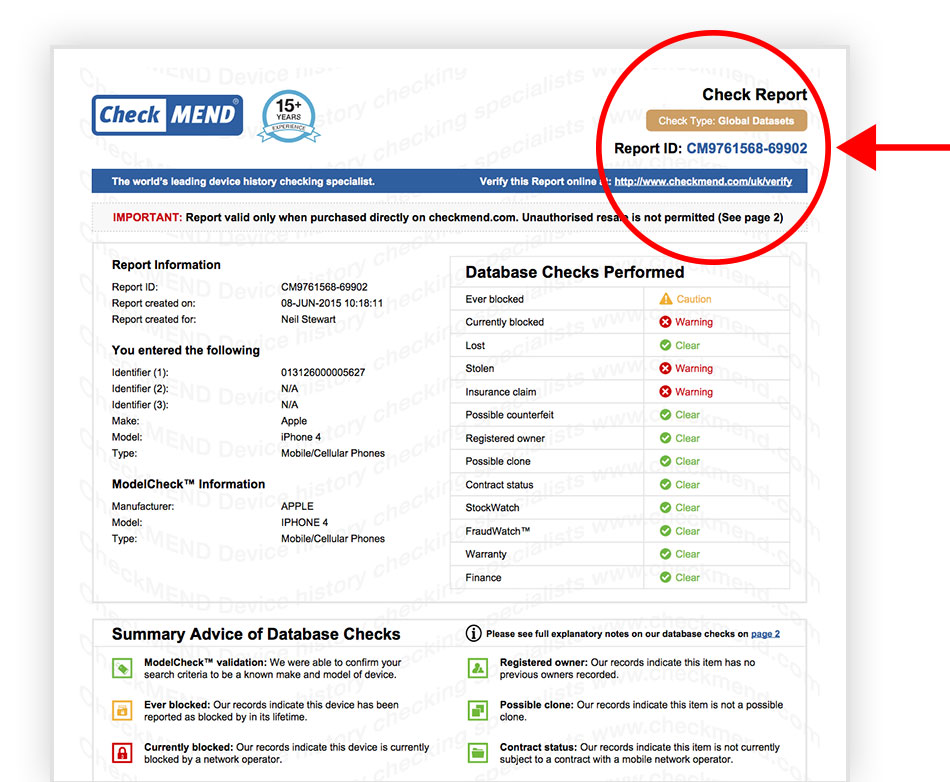The height and width of the screenshot is (782, 950).
Task: Click the green ModelCheck validation tag icon
Action: click(122, 669)
